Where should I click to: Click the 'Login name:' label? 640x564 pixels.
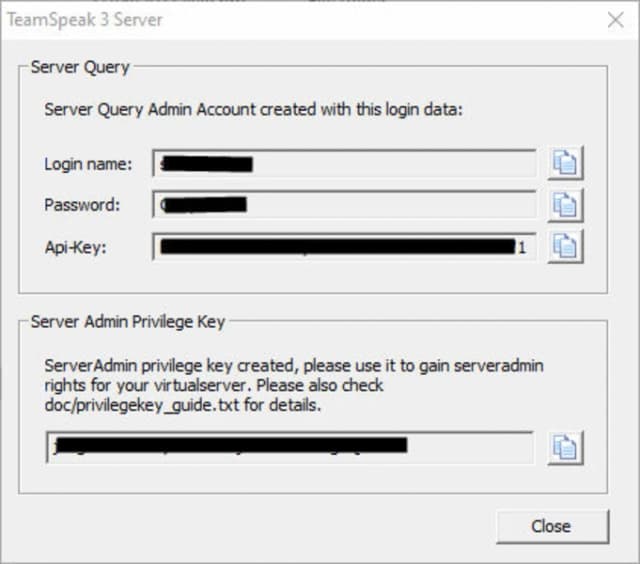click(x=88, y=164)
